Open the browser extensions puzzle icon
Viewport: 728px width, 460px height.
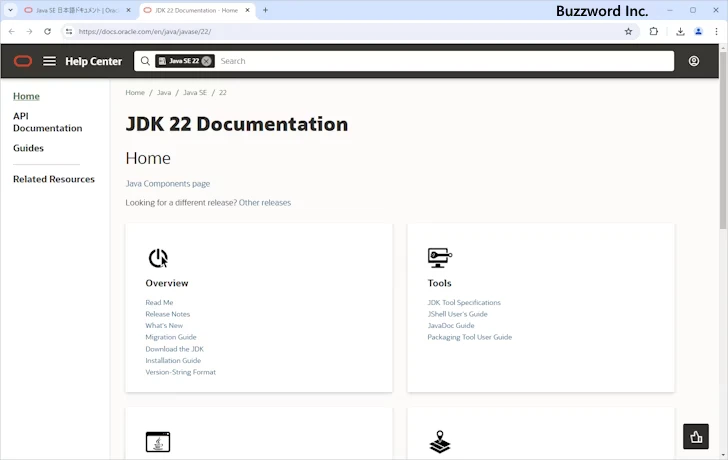[654, 32]
